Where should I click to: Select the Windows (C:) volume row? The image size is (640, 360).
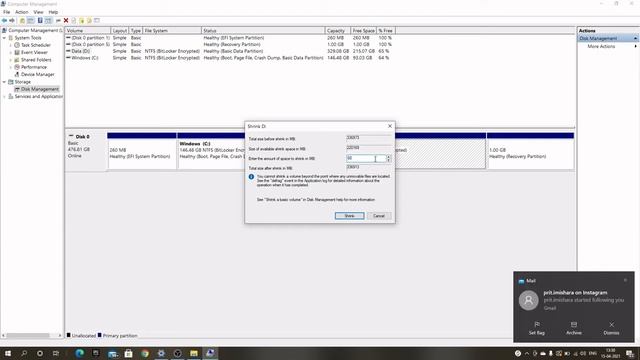tap(229, 58)
